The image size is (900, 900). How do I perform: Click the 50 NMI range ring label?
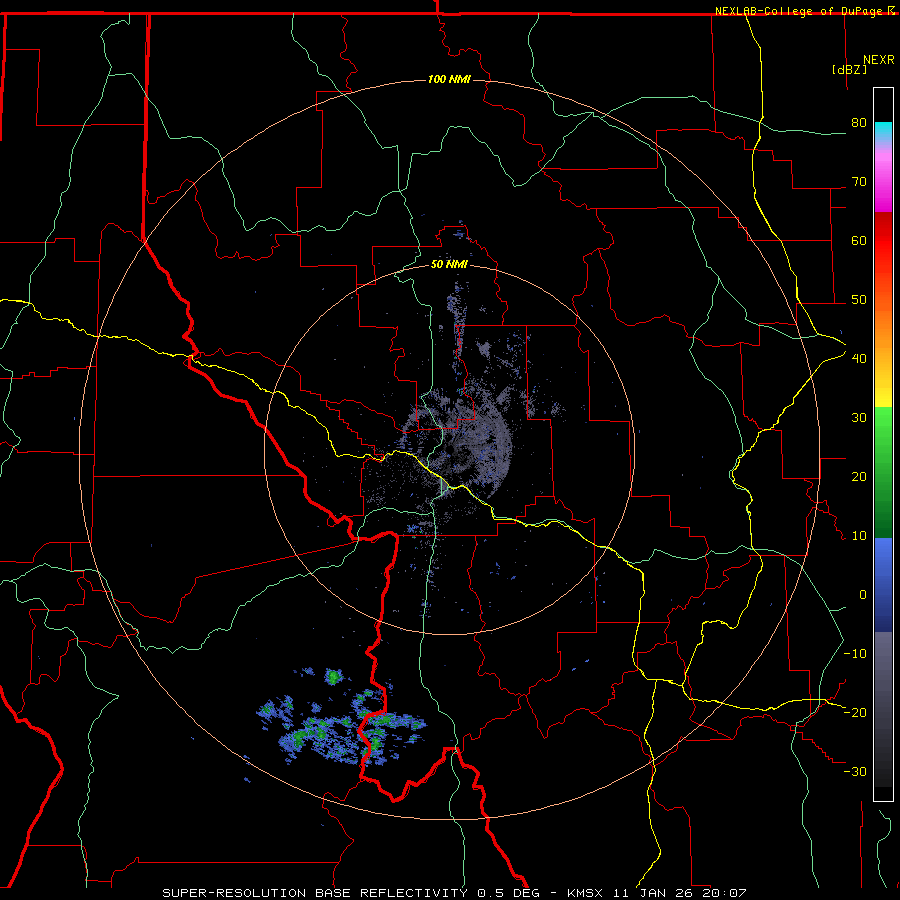(449, 265)
